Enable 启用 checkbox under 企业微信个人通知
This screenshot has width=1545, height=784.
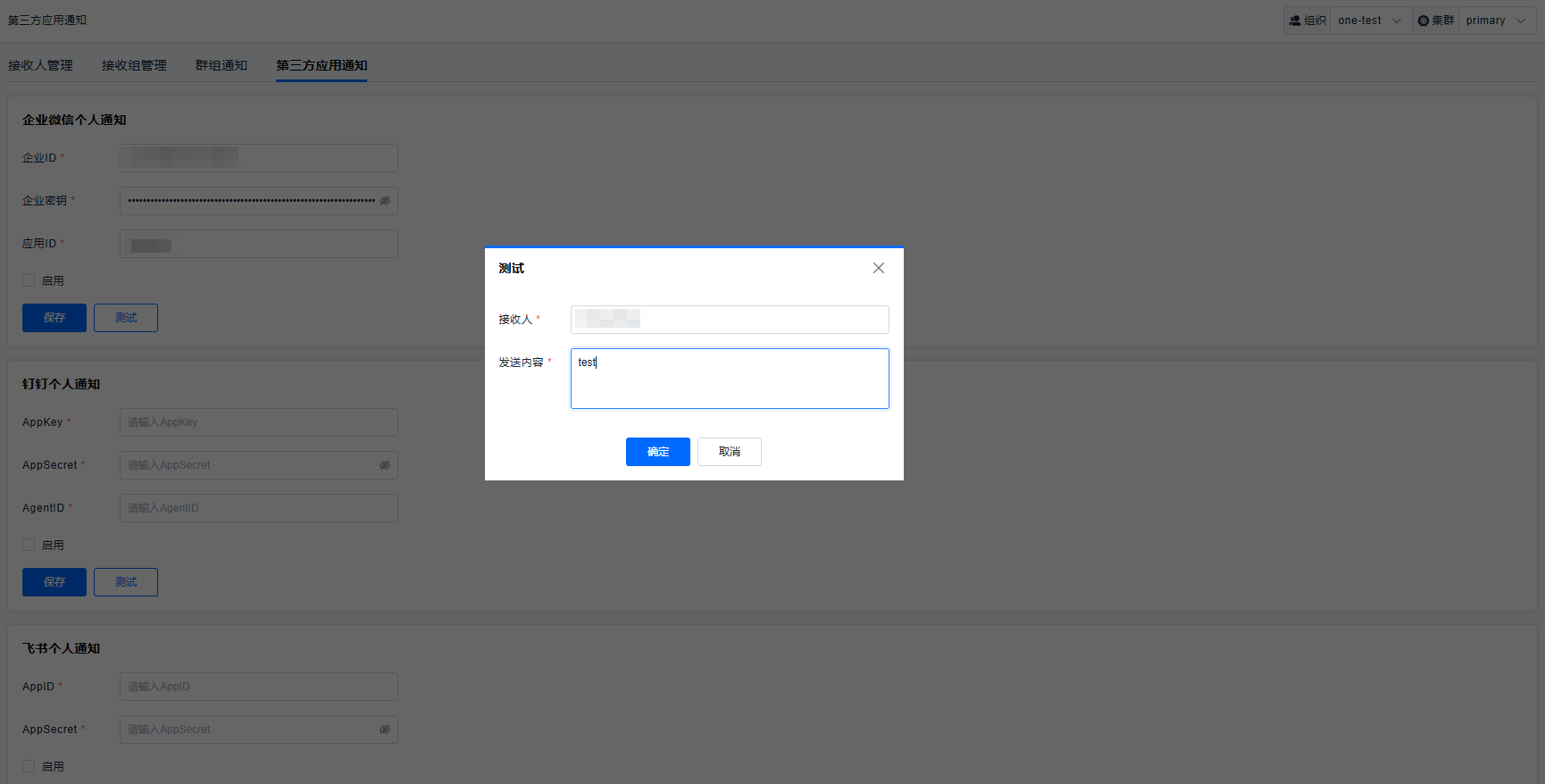point(29,280)
